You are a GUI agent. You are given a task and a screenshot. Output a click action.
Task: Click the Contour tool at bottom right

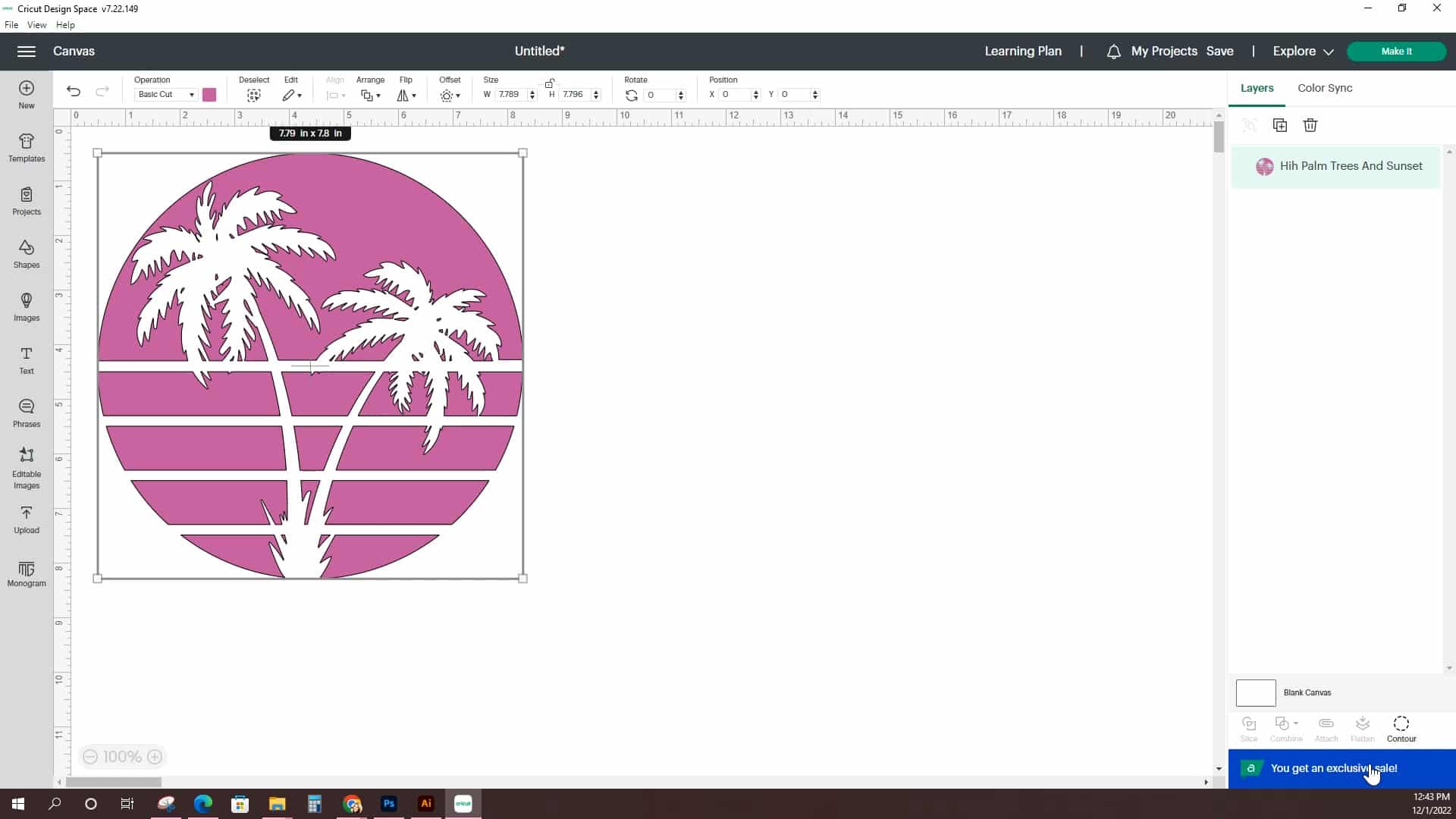click(x=1401, y=727)
